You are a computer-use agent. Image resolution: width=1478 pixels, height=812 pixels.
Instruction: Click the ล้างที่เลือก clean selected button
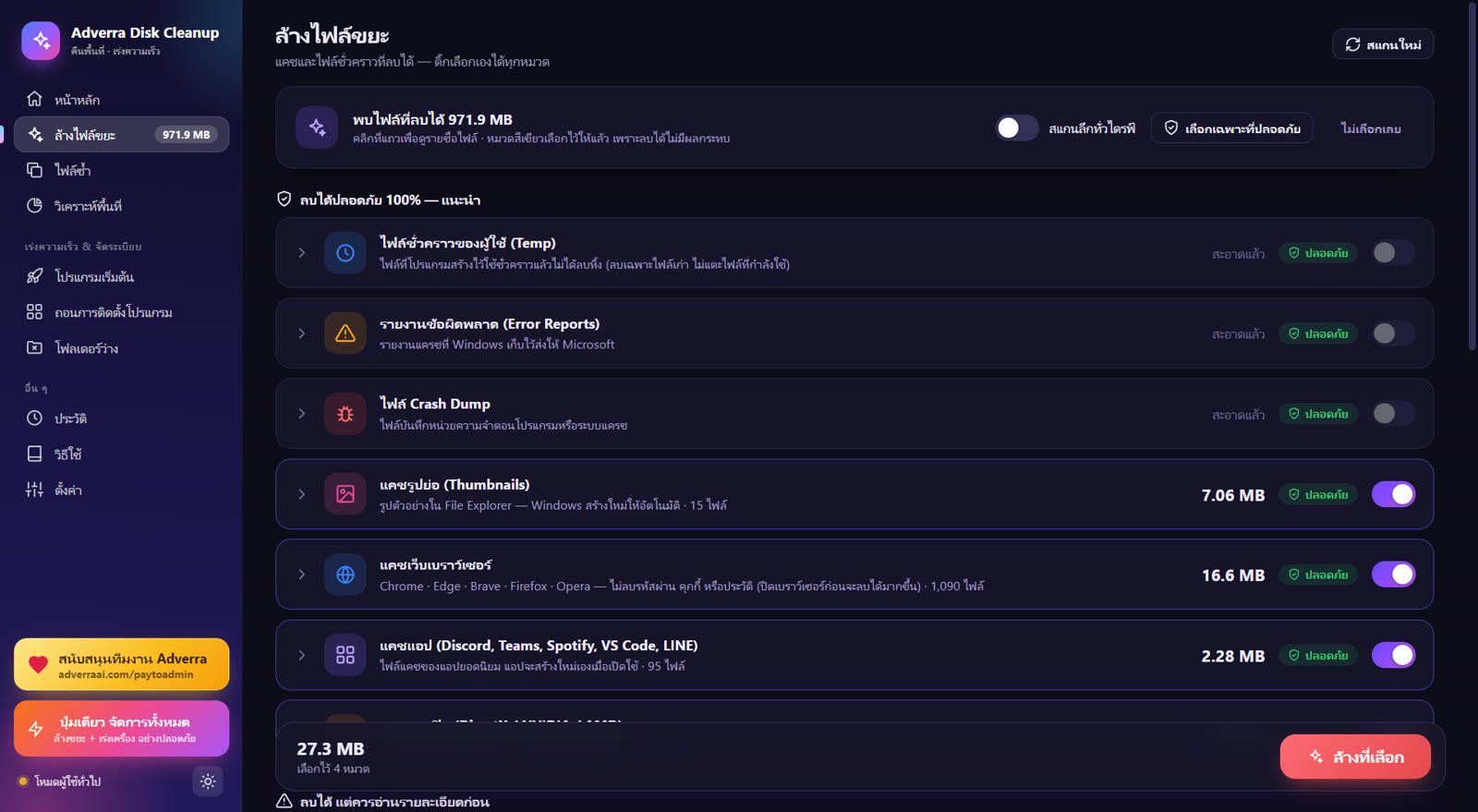1355,757
